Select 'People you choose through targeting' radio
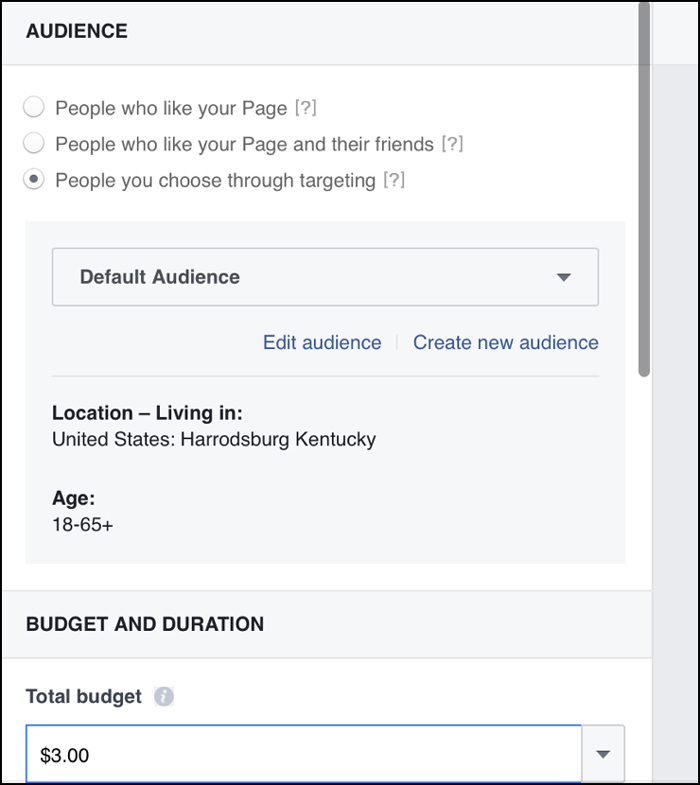This screenshot has height=785, width=700. point(34,179)
